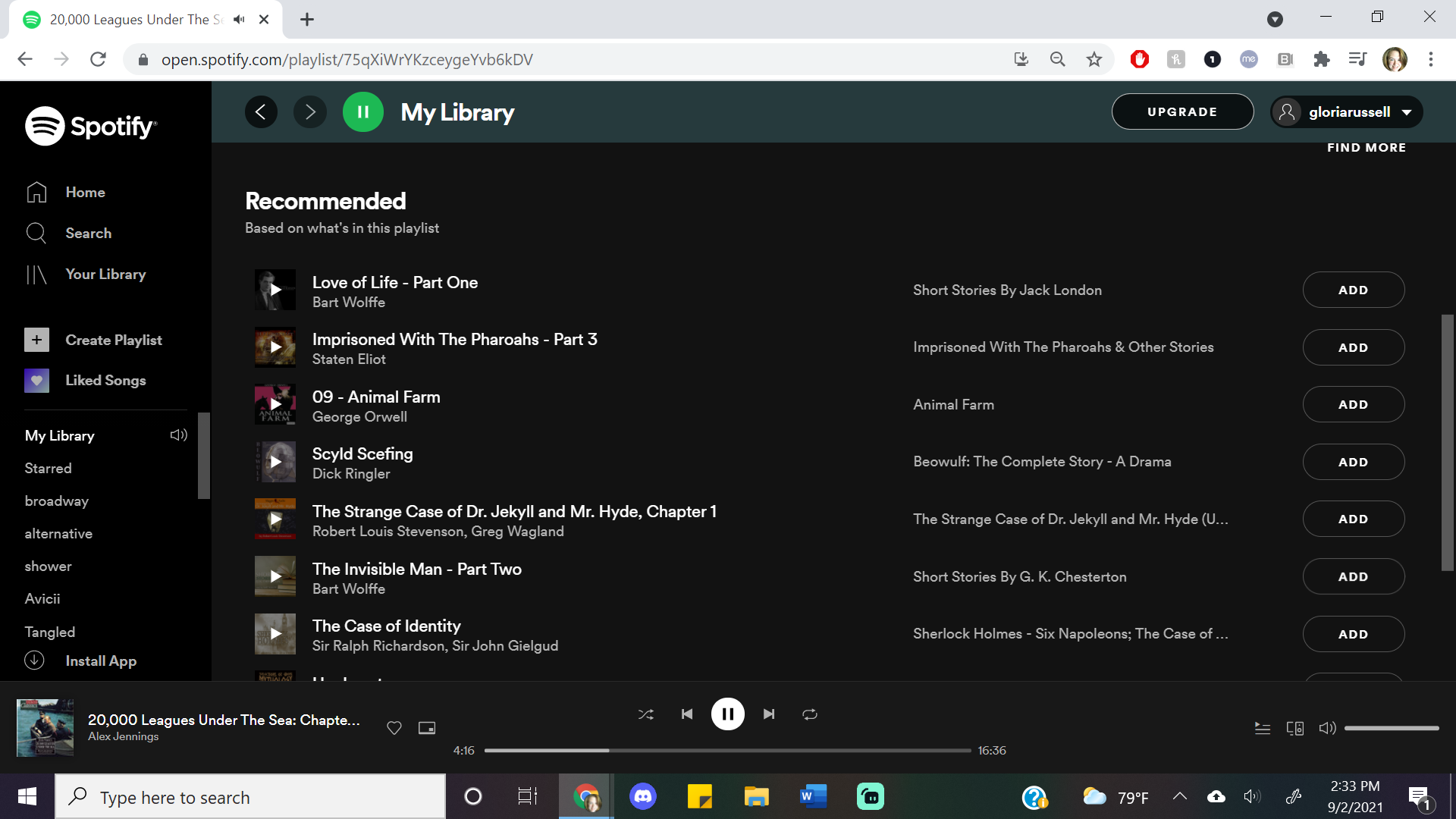This screenshot has height=819, width=1456.
Task: Click the Install App download icon
Action: coord(35,661)
